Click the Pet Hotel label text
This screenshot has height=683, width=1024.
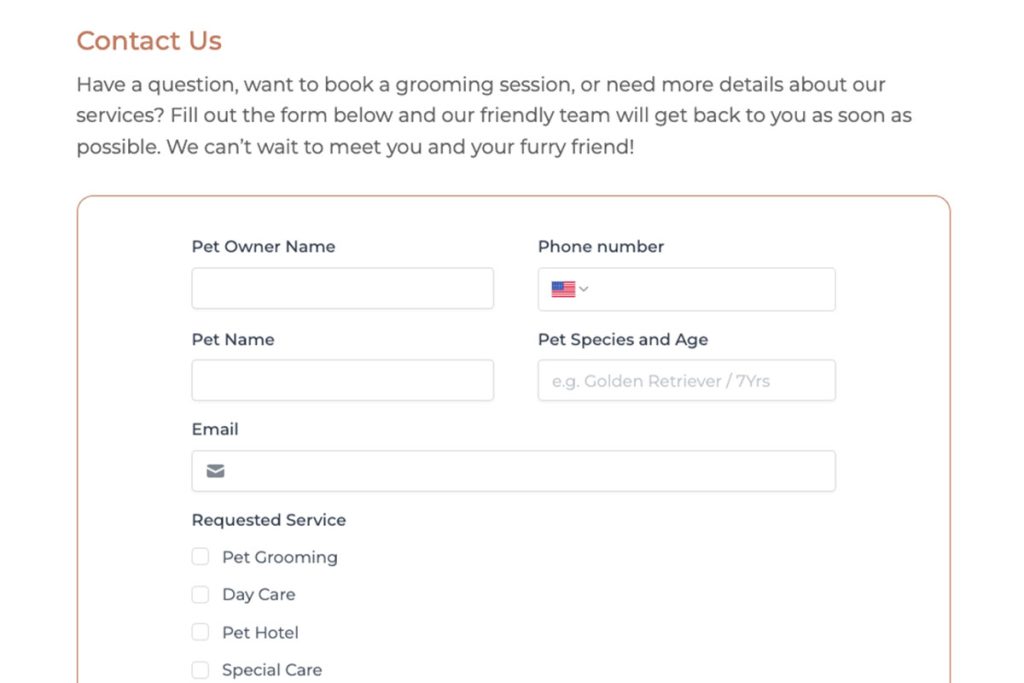click(x=260, y=632)
